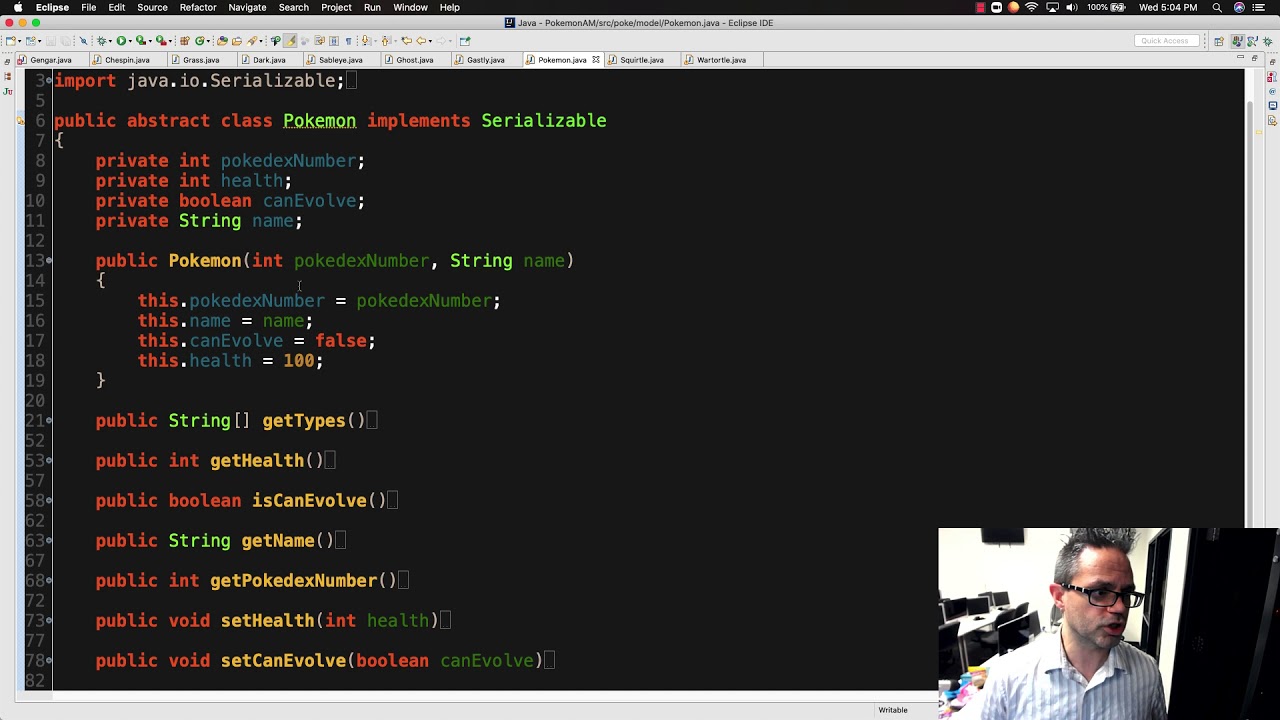Open the Navigate menu
The width and height of the screenshot is (1280, 720).
pos(247,7)
